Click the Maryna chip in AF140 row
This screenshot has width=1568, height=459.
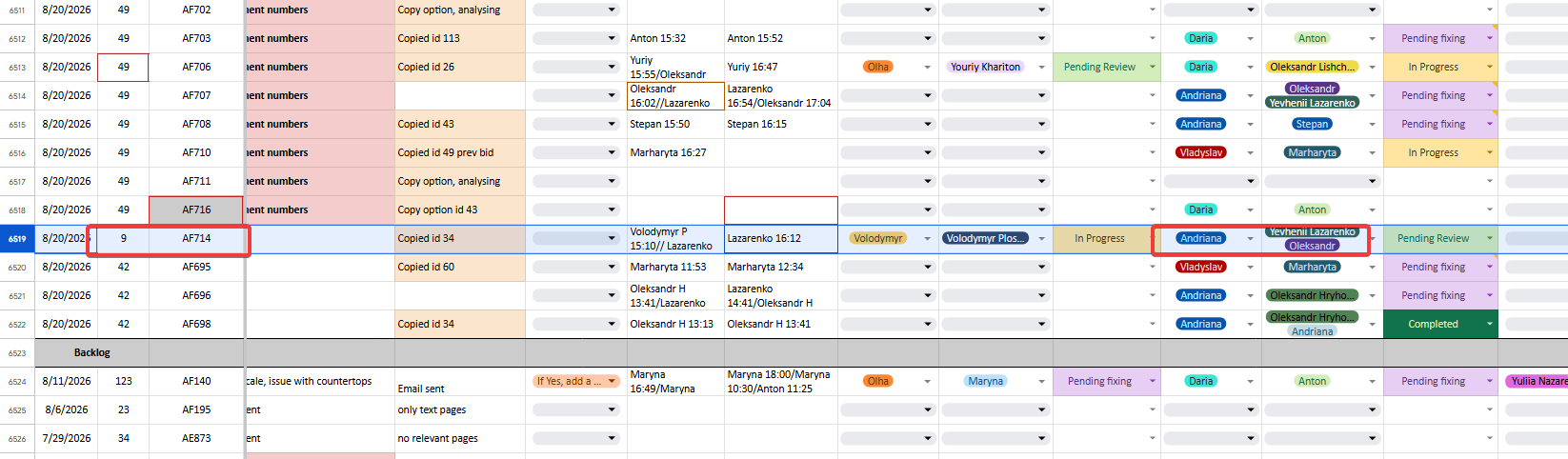coord(985,382)
